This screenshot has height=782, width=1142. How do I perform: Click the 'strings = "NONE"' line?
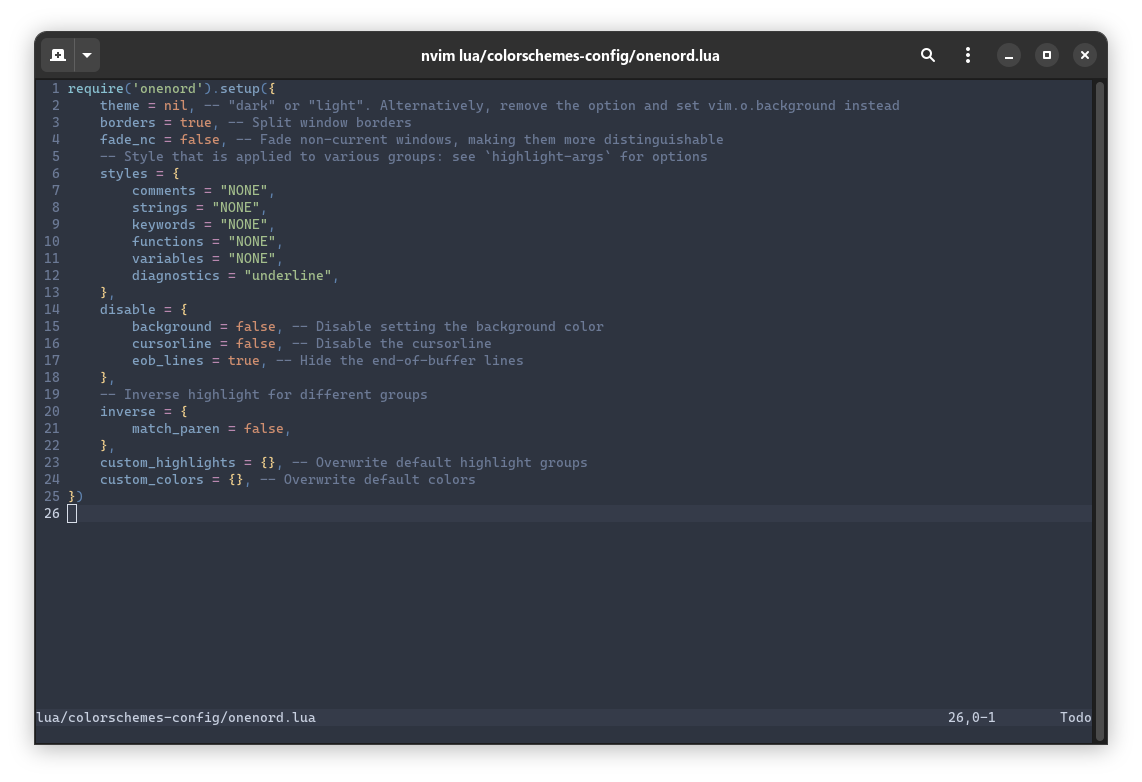pyautogui.click(x=199, y=208)
